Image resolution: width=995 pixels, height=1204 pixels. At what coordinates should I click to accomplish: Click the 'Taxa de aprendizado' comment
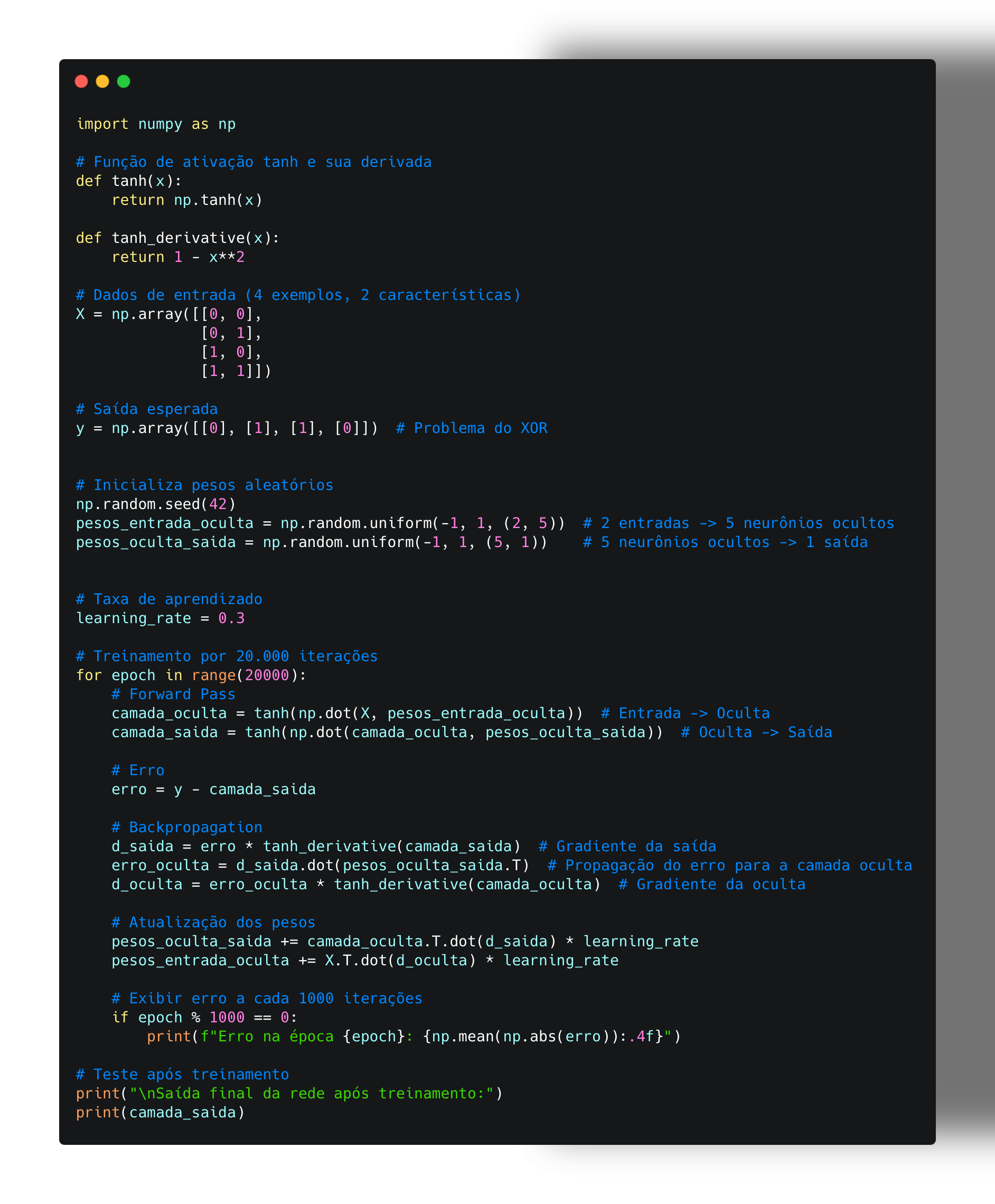(x=169, y=599)
